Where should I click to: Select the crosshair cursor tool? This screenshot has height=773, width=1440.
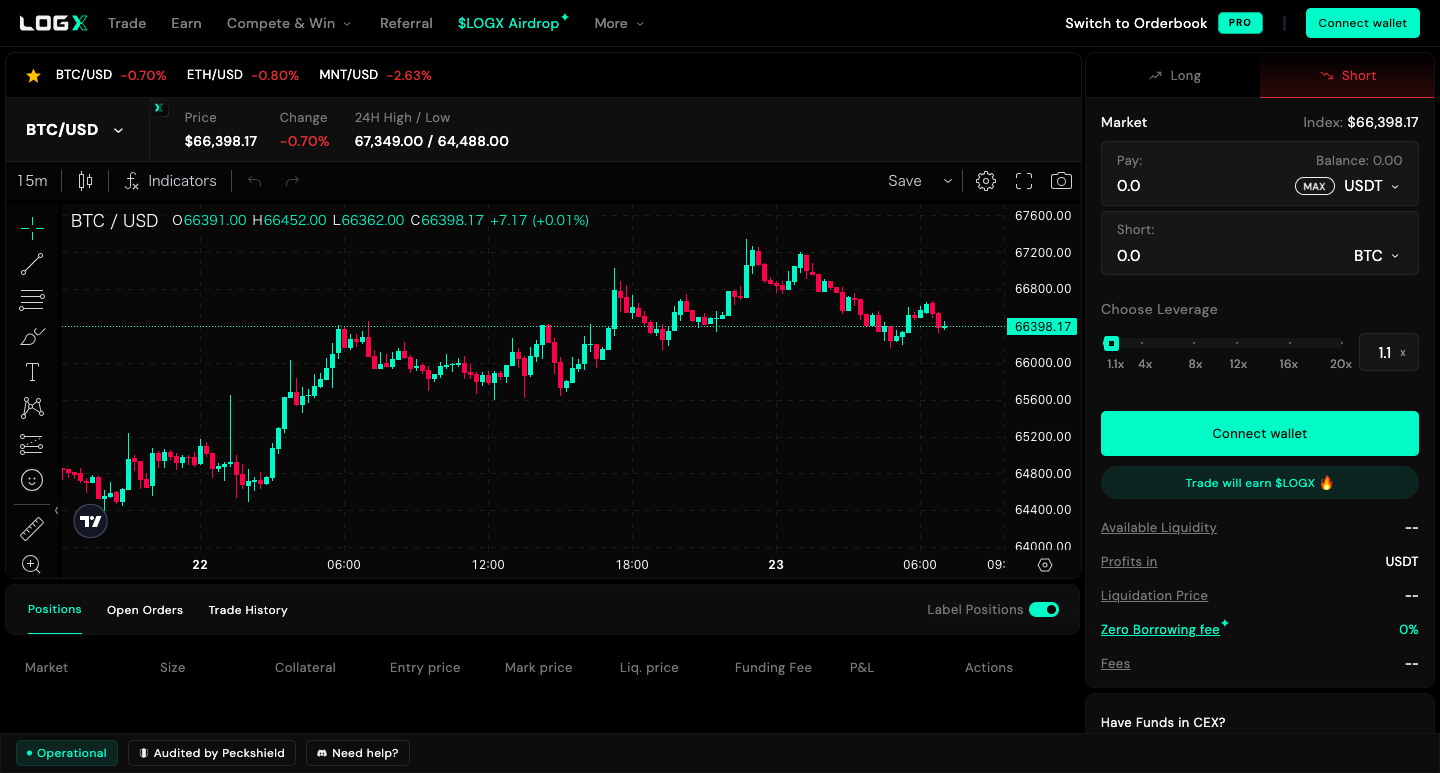pyautogui.click(x=31, y=227)
